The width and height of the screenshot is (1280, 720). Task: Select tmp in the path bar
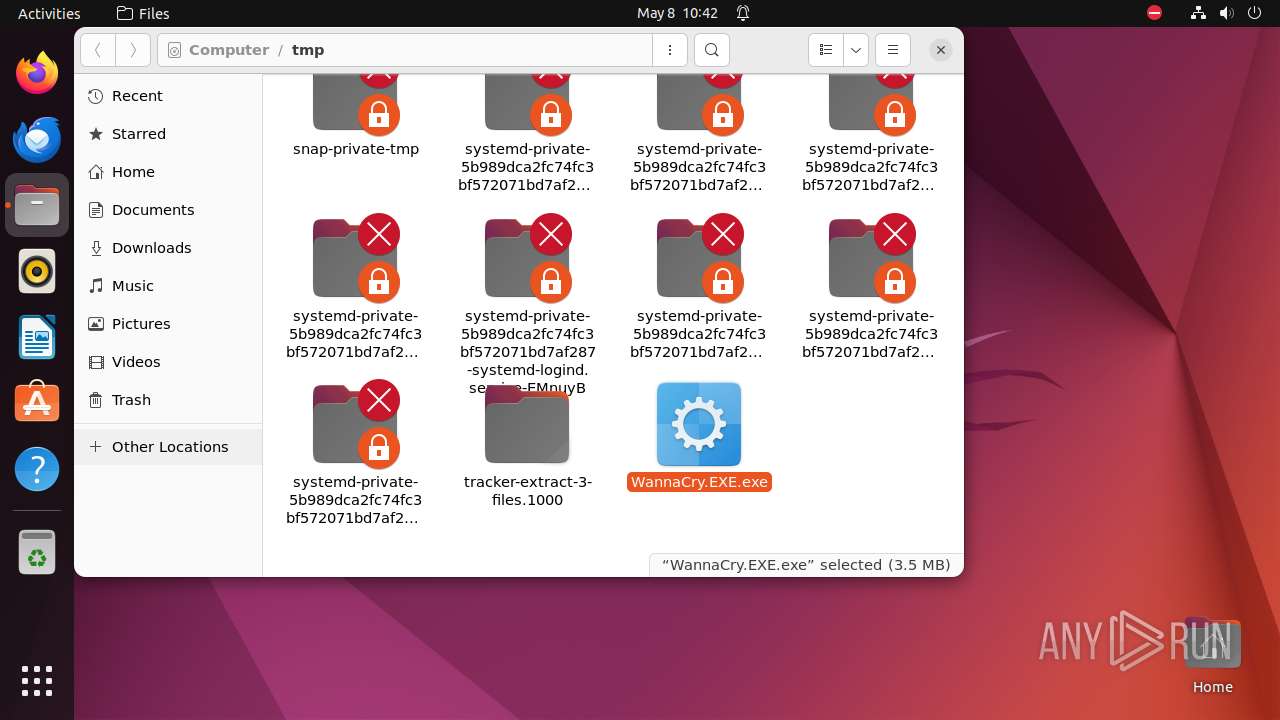(308, 50)
